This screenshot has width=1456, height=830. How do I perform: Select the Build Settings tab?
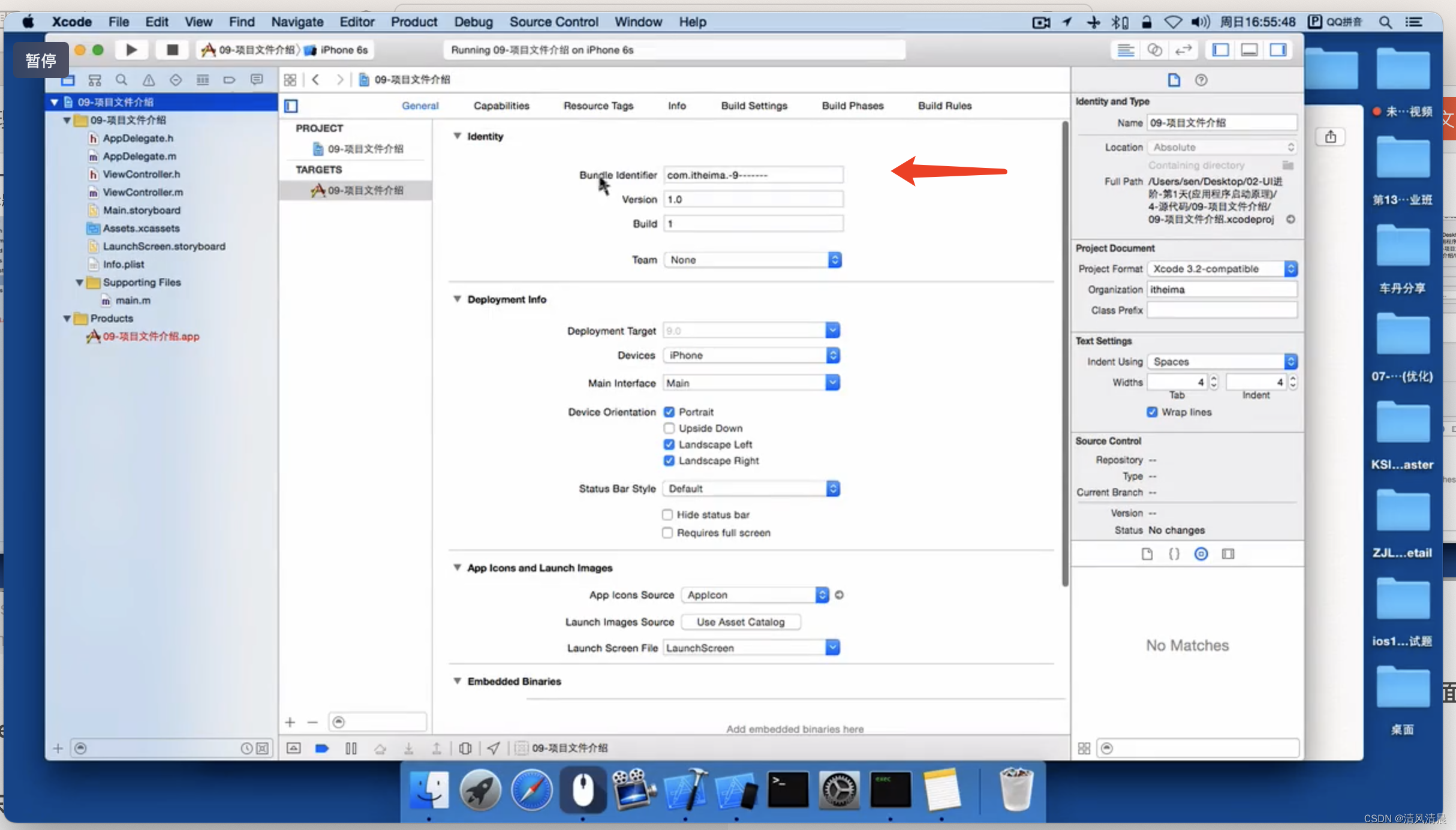753,105
